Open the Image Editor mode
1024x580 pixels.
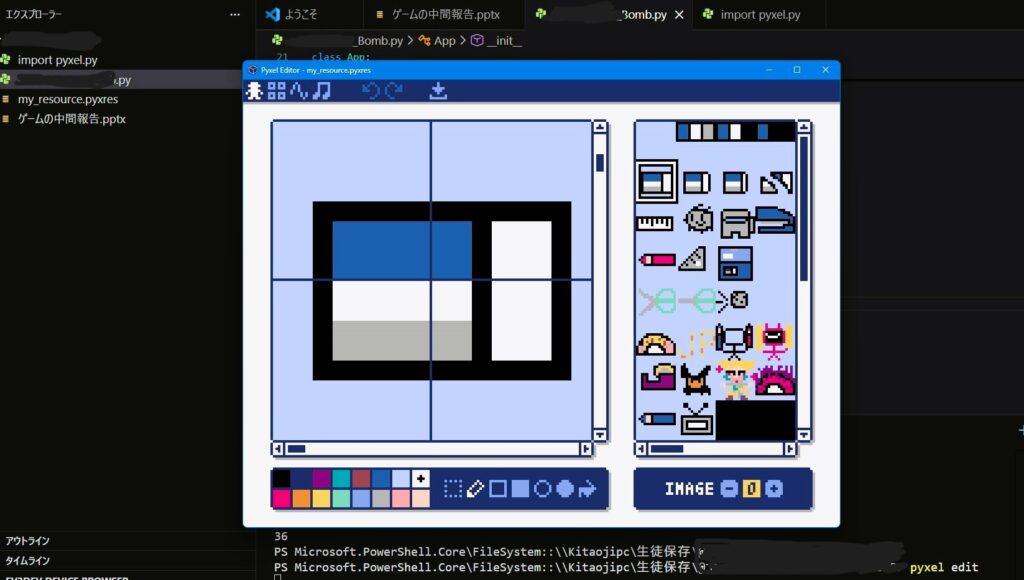tap(255, 91)
